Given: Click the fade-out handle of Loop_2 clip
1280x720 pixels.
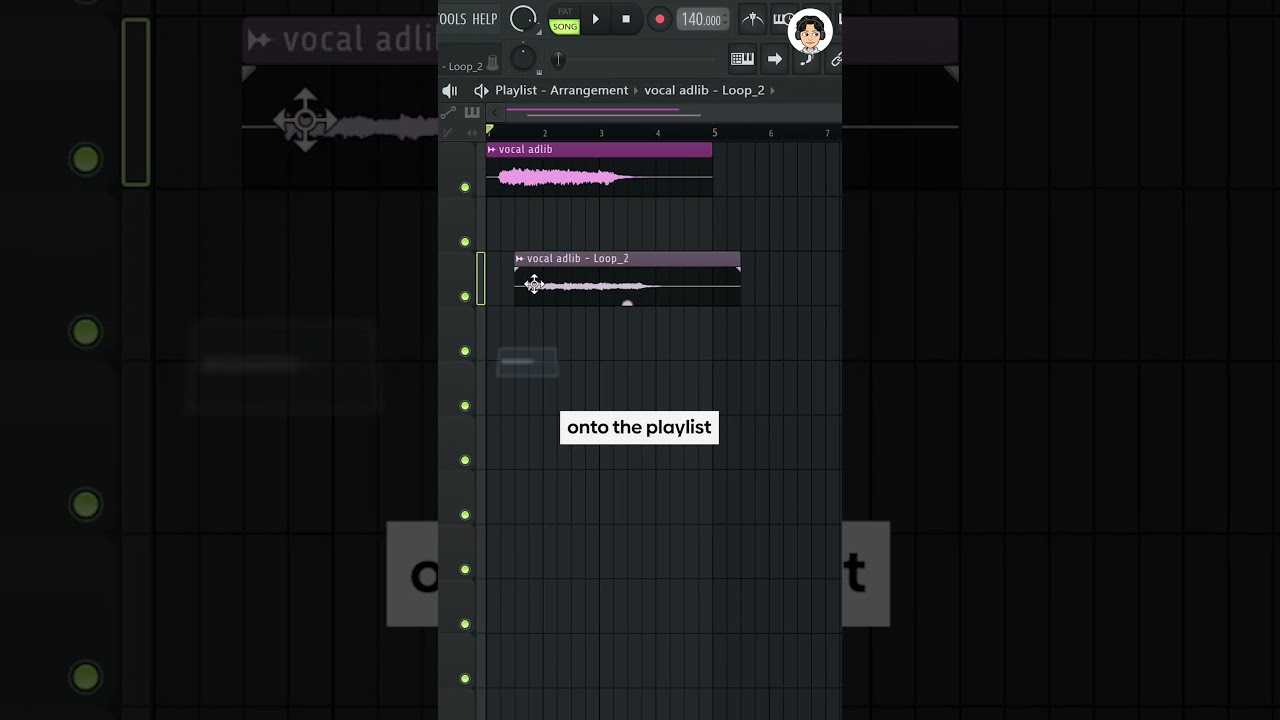Looking at the screenshot, I should [x=738, y=270].
